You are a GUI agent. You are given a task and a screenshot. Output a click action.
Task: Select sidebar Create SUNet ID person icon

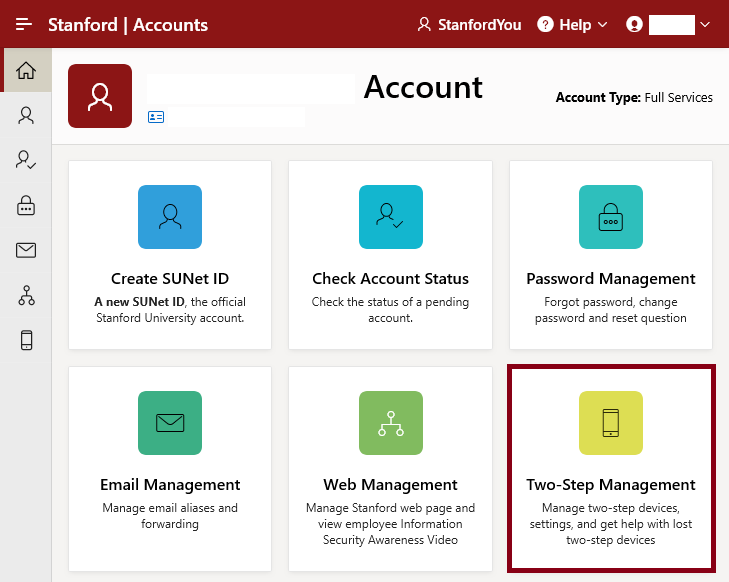pyautogui.click(x=26, y=115)
